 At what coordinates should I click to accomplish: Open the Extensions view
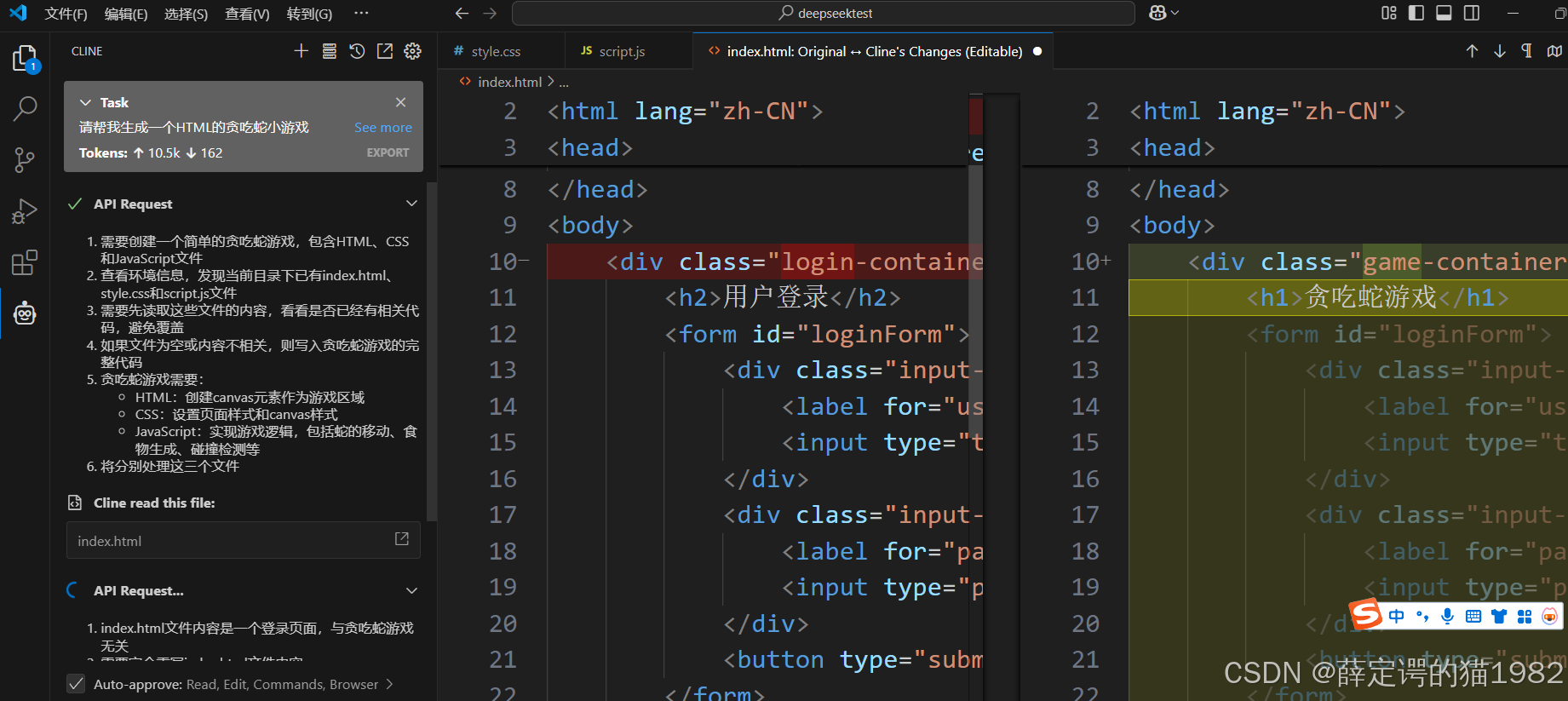click(x=25, y=262)
